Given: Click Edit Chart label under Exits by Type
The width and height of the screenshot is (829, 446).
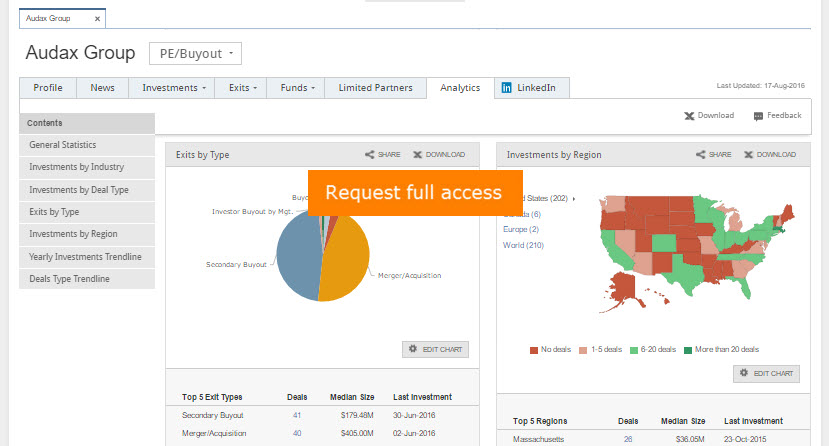Looking at the screenshot, I should [442, 349].
